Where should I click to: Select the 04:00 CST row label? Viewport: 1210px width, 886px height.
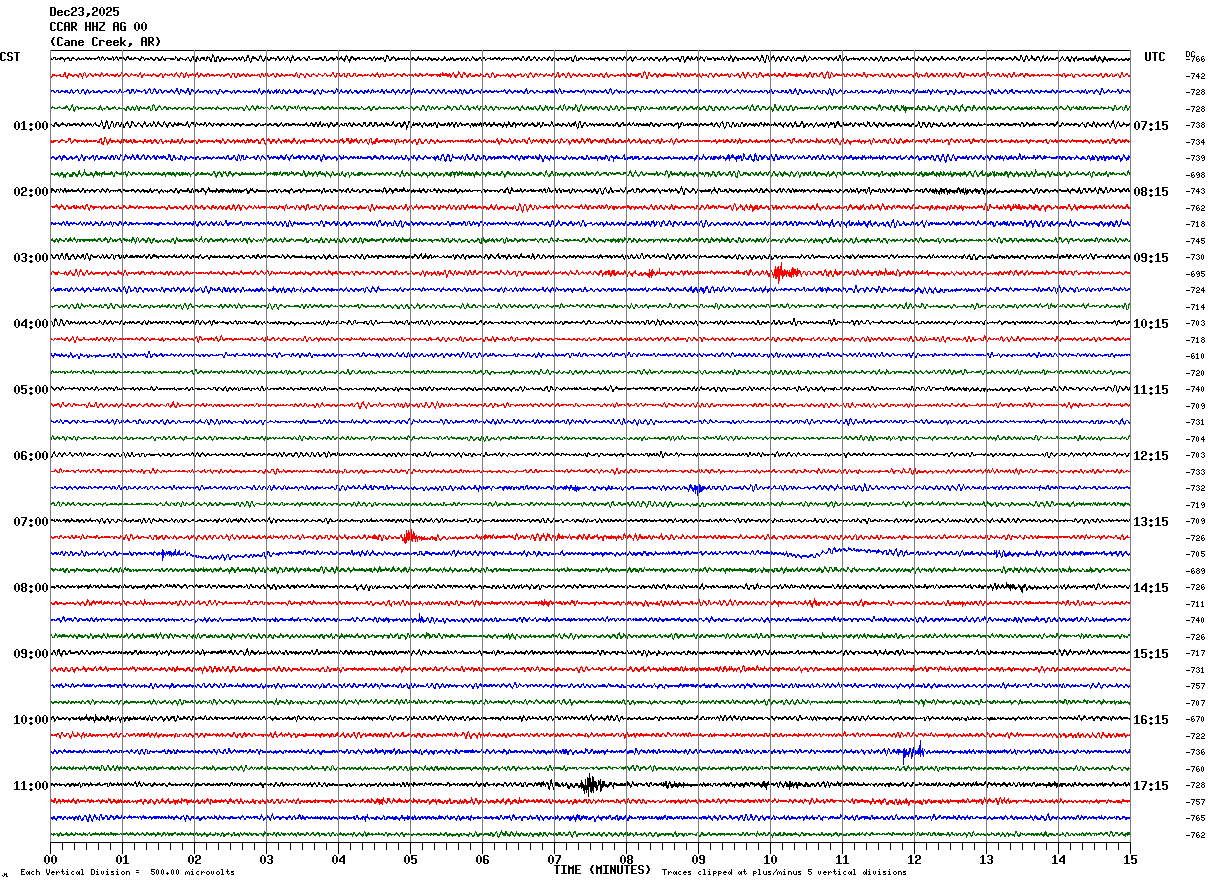click(x=31, y=324)
